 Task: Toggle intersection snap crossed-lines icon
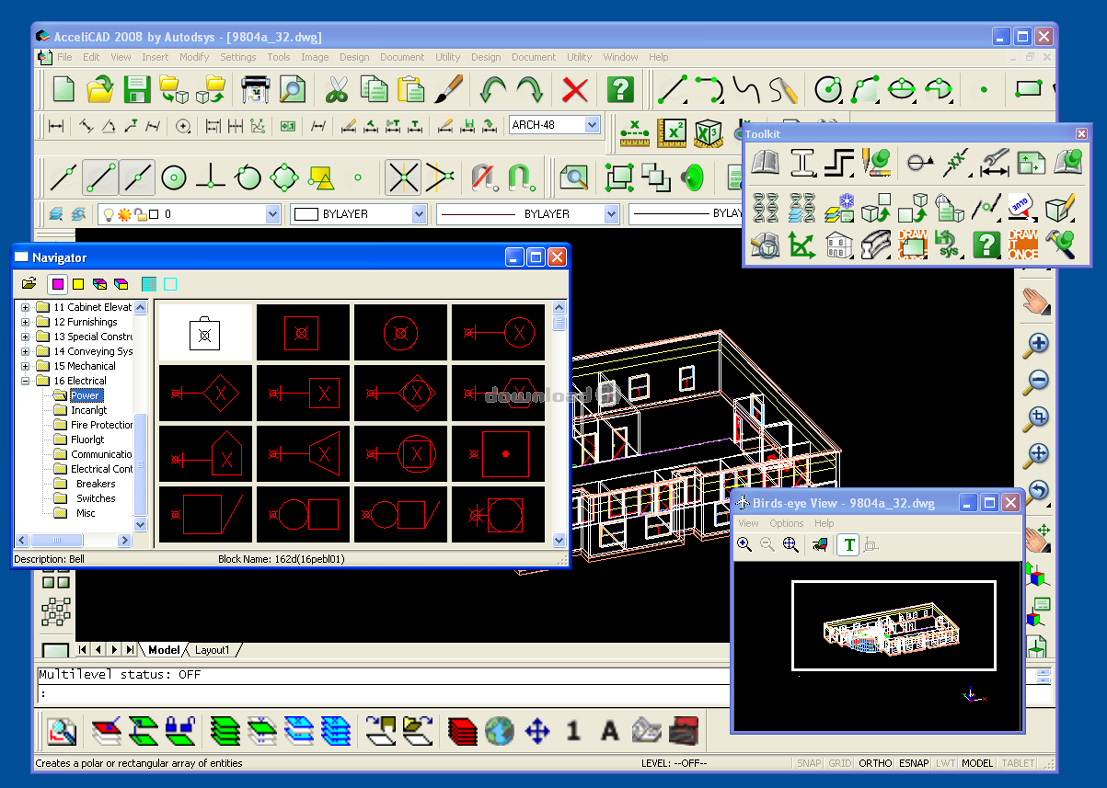403,177
